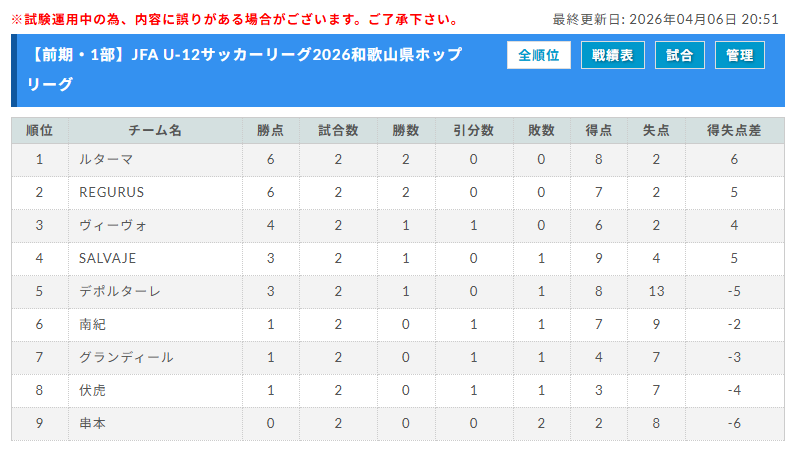795x456 pixels.
Task: Click the グランディール team name
Action: (126, 357)
